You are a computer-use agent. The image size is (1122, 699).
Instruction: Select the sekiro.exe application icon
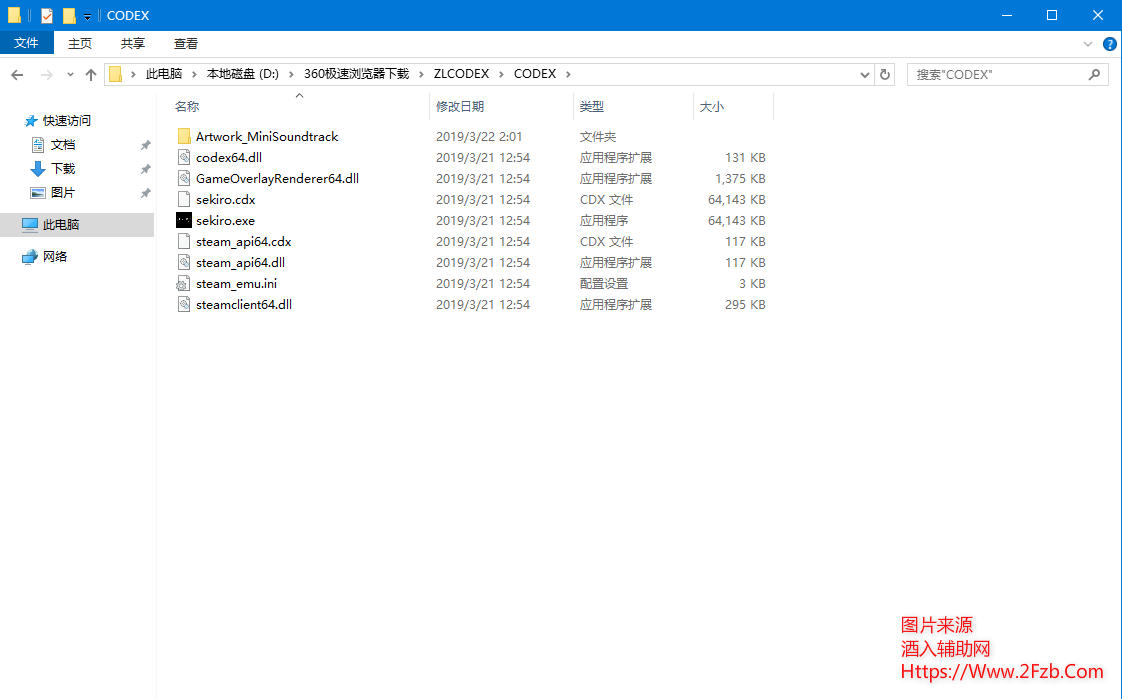(x=185, y=220)
